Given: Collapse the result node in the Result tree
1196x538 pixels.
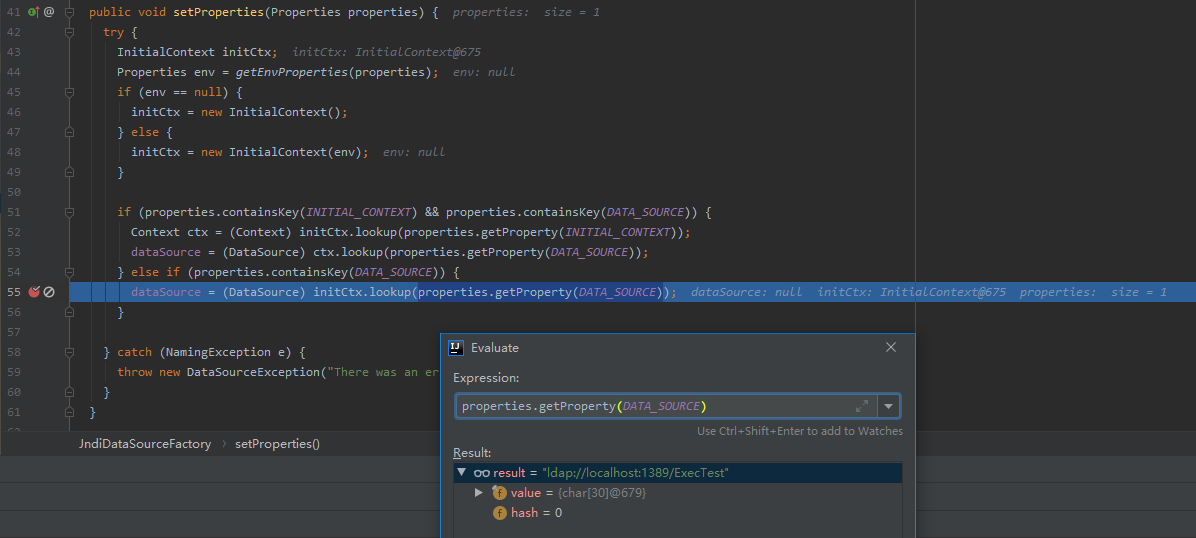Looking at the screenshot, I should (x=461, y=473).
